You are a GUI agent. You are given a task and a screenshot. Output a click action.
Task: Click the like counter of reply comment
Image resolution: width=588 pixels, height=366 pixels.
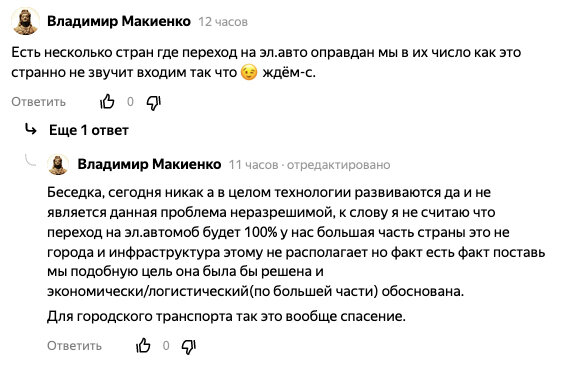[x=166, y=345]
